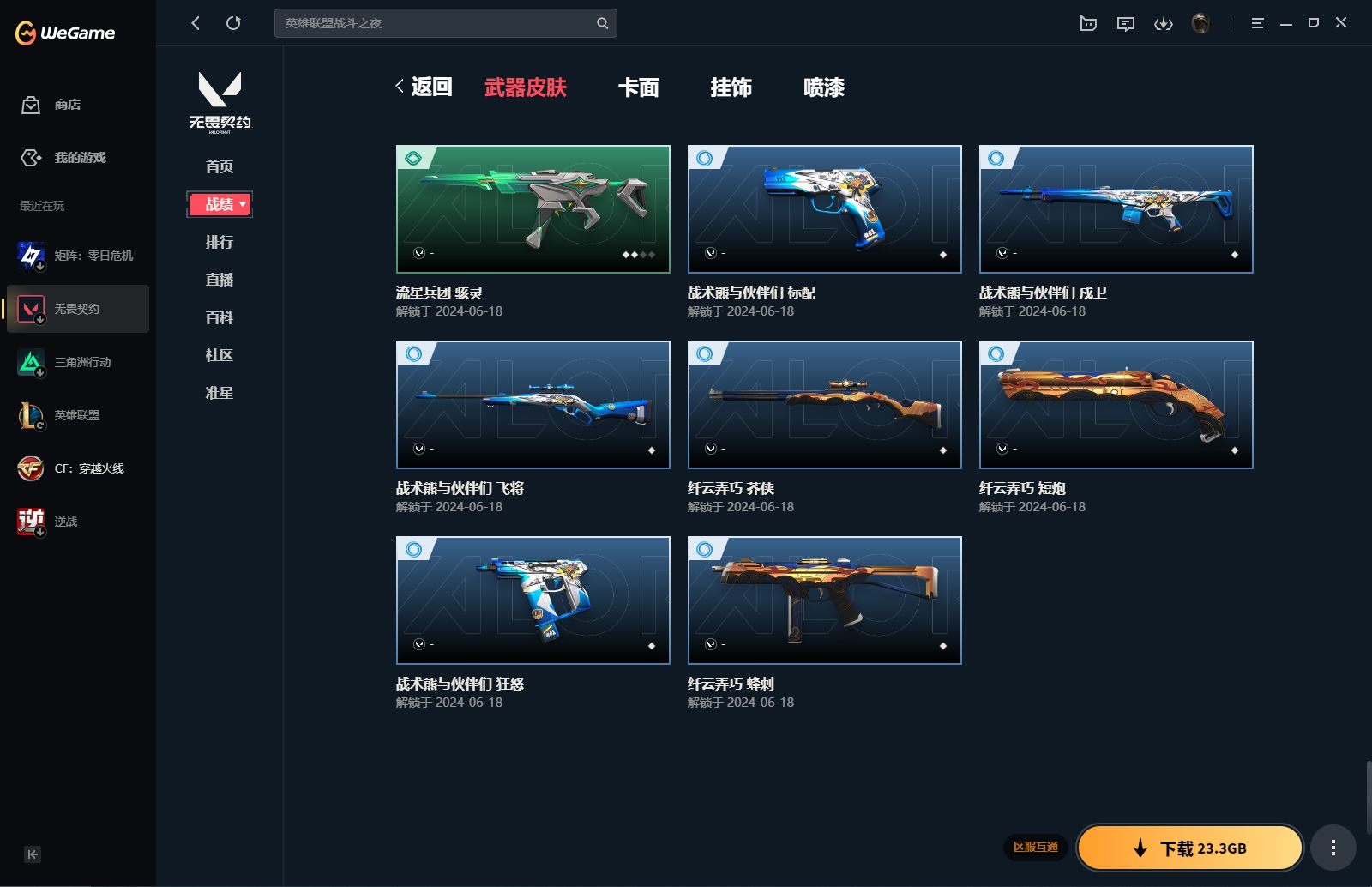Viewport: 1372px width, 887px height.
Task: Open the 纤云弄巧 短炮 skin card
Action: (x=1116, y=405)
